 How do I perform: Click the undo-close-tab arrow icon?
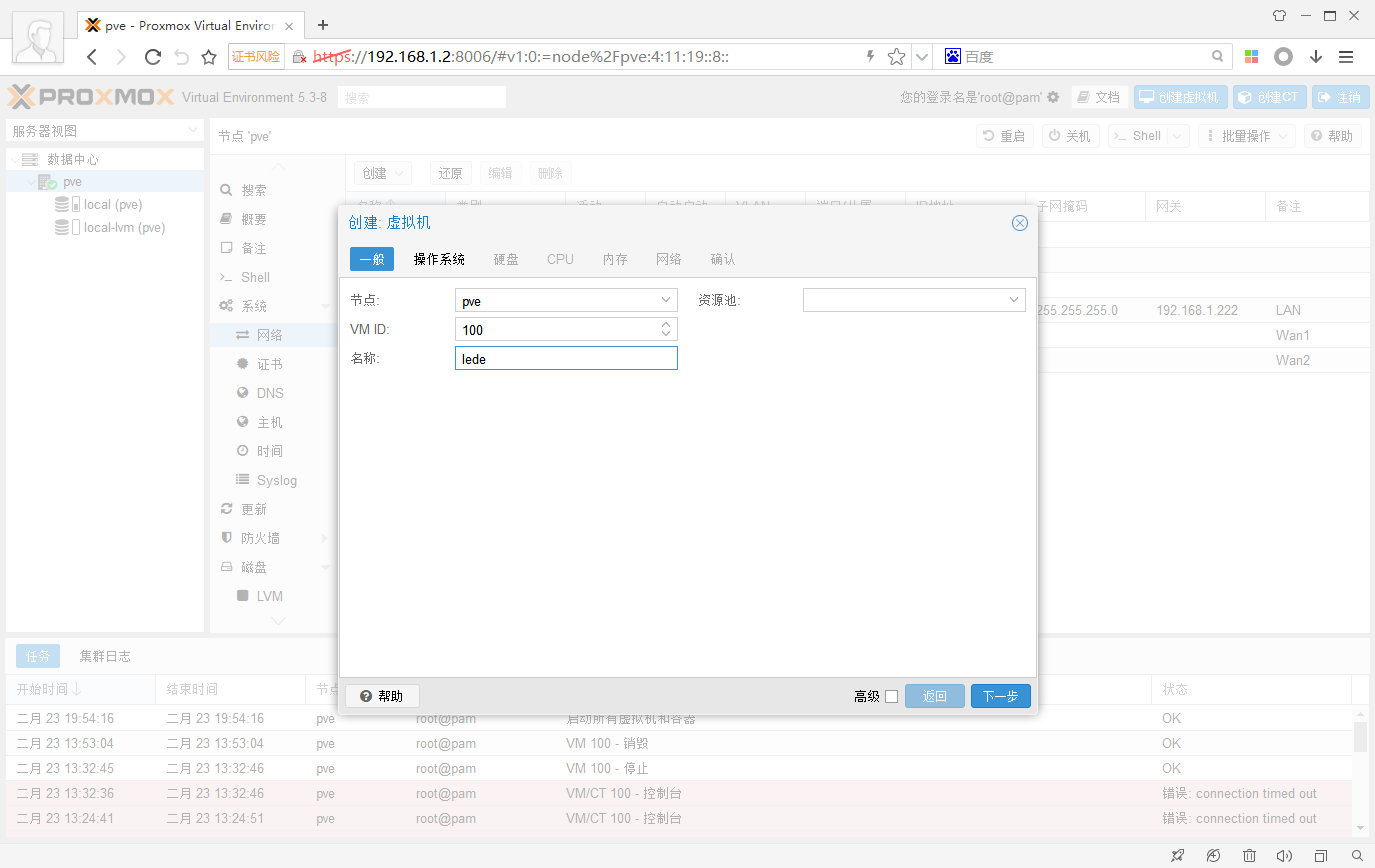[x=181, y=57]
